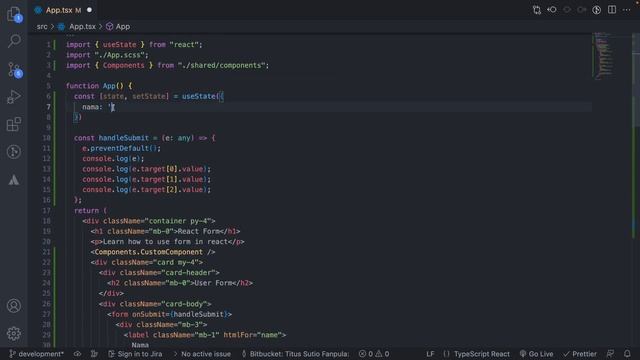Viewport: 640px width, 360px height.
Task: Click line number 10 in the gutter
Action: pyautogui.click(x=47, y=138)
